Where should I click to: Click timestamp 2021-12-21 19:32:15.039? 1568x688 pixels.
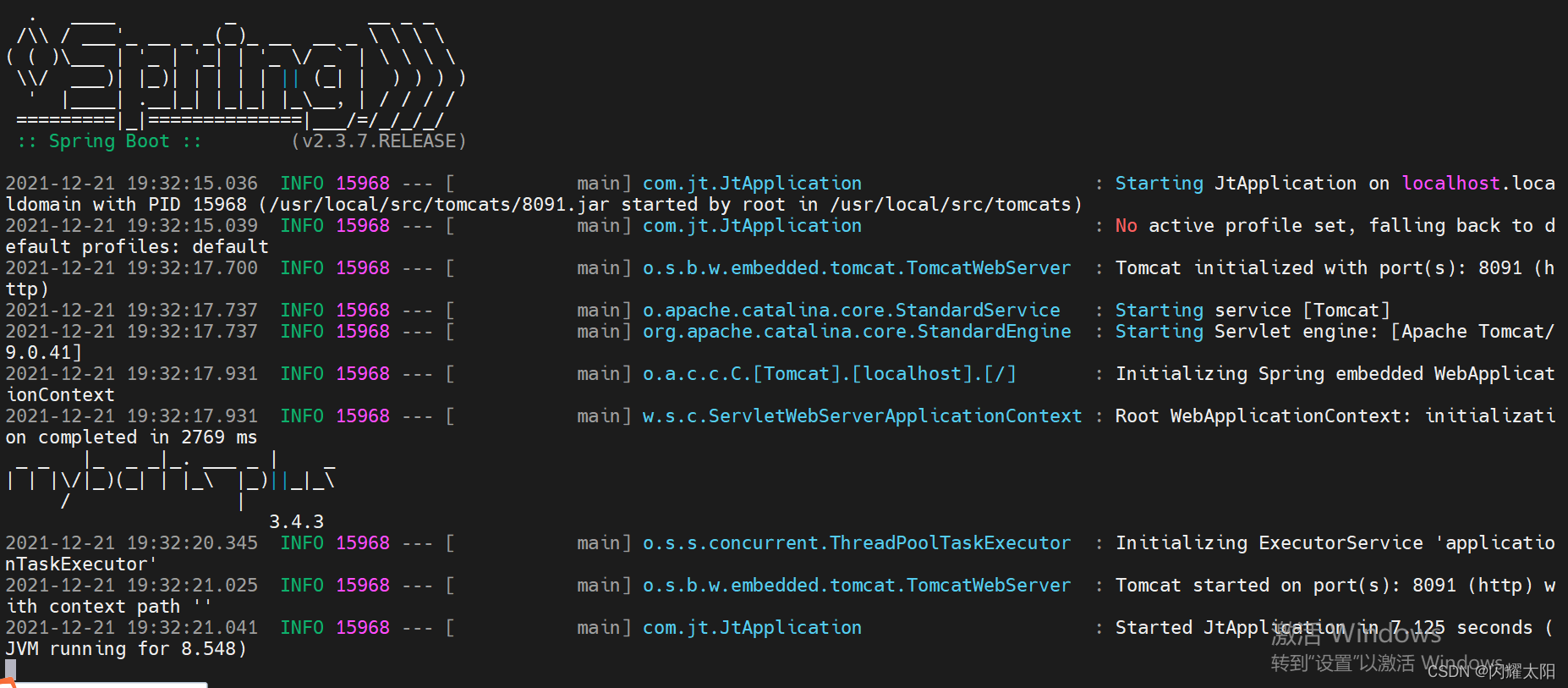tap(131, 226)
